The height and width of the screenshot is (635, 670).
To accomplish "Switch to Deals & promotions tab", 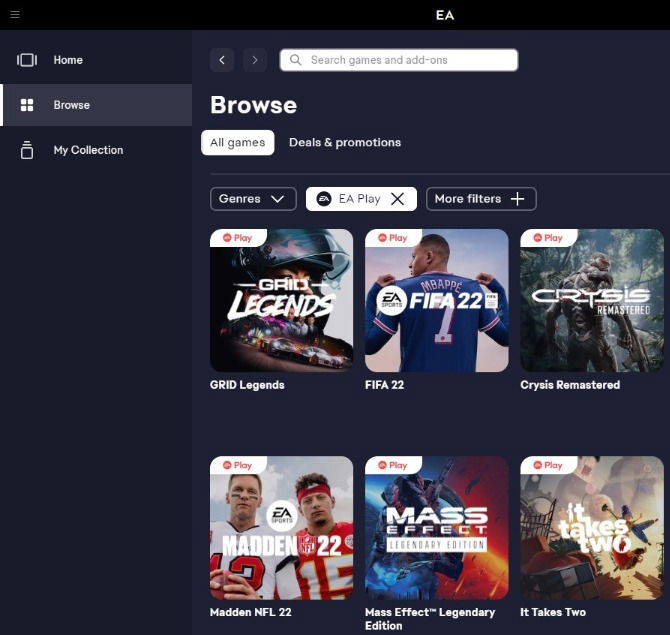I will tap(345, 143).
